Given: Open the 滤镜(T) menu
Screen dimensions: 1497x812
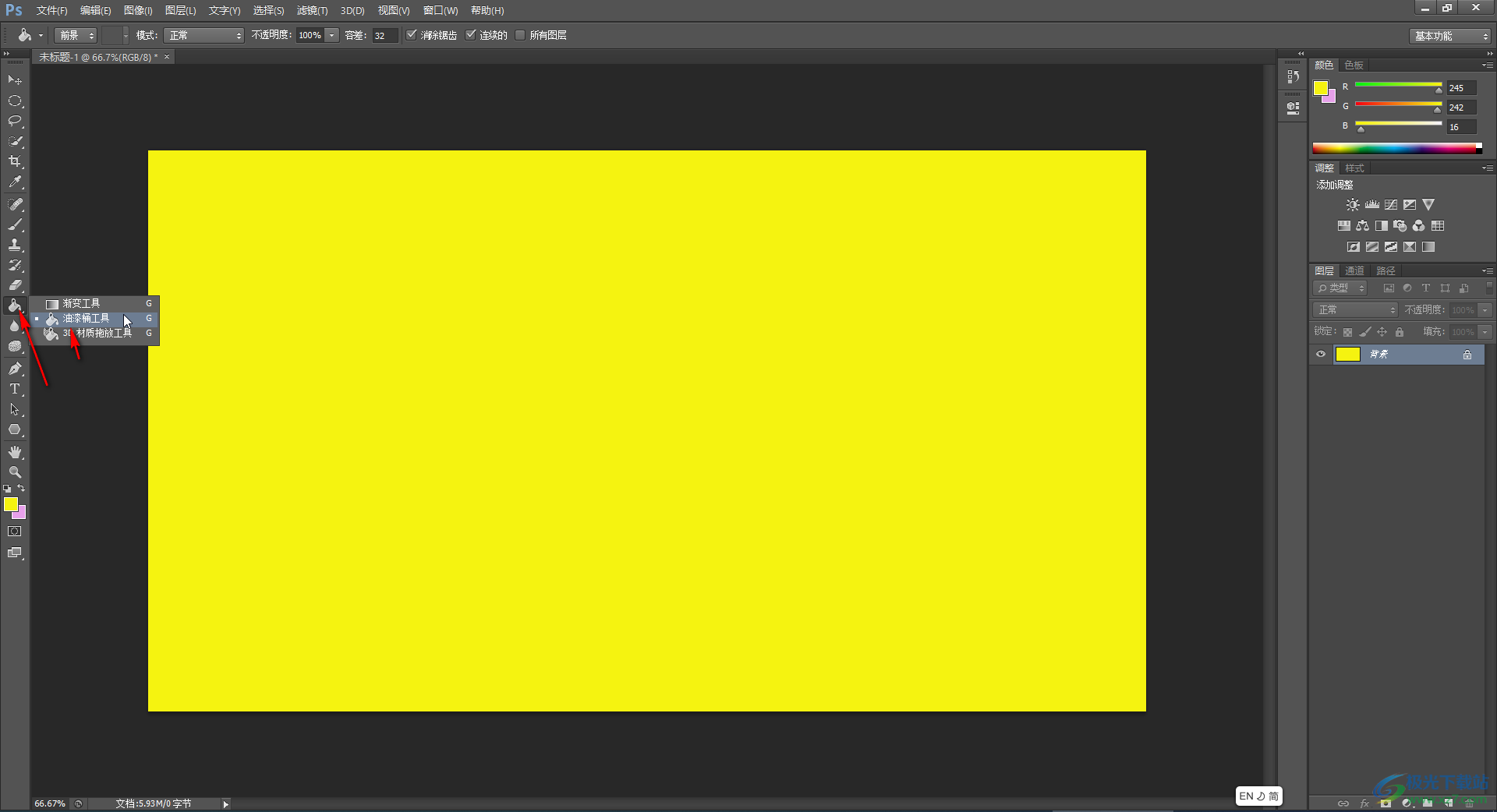Looking at the screenshot, I should coord(312,11).
